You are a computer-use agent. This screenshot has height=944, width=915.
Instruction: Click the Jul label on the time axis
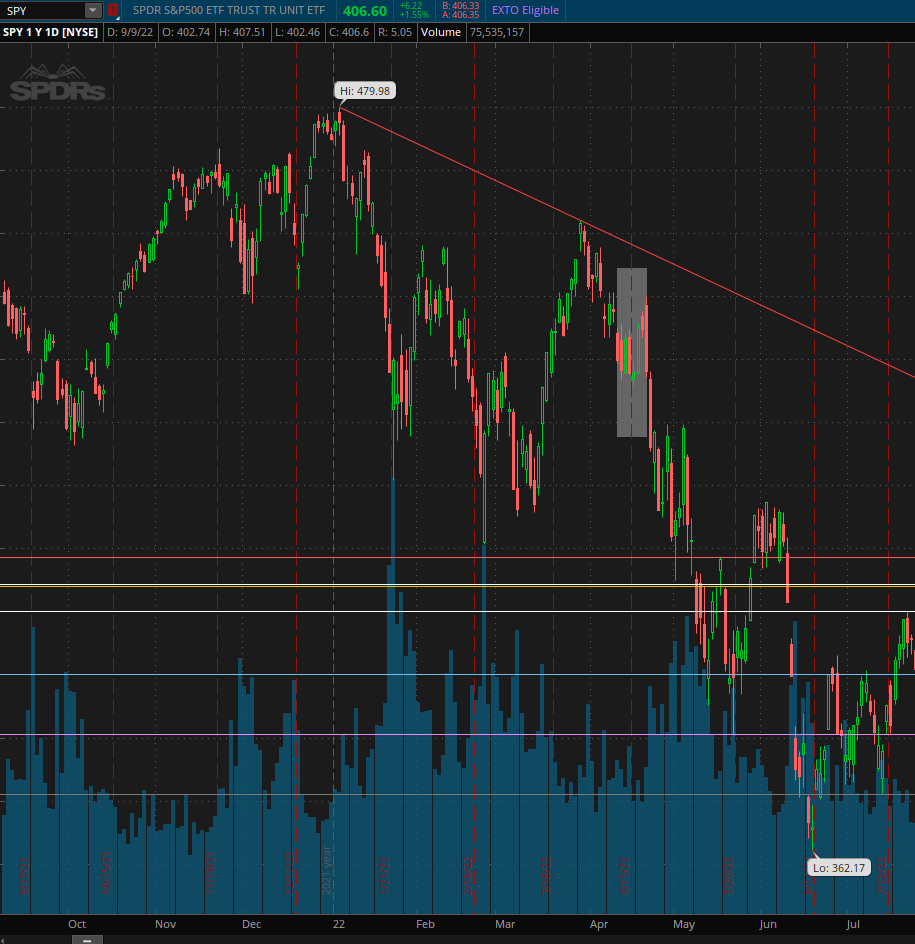pyautogui.click(x=853, y=924)
